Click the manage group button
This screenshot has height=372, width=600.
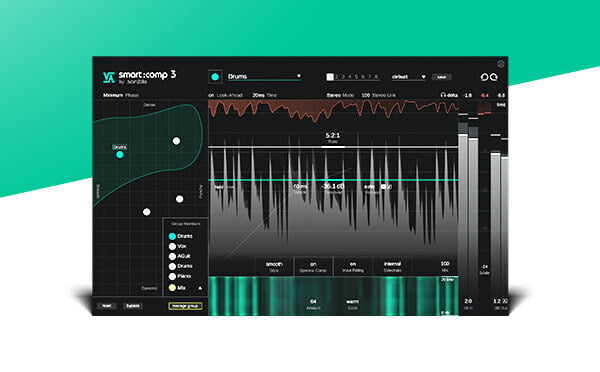[x=185, y=306]
